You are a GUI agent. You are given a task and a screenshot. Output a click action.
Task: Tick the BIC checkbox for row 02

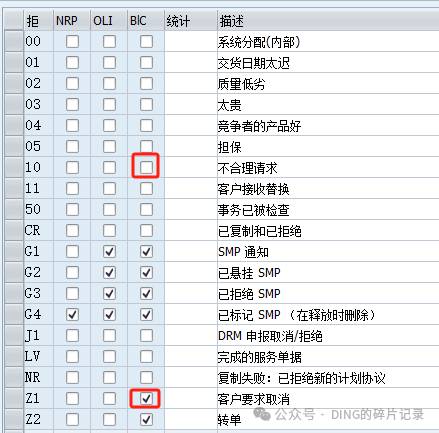[146, 84]
